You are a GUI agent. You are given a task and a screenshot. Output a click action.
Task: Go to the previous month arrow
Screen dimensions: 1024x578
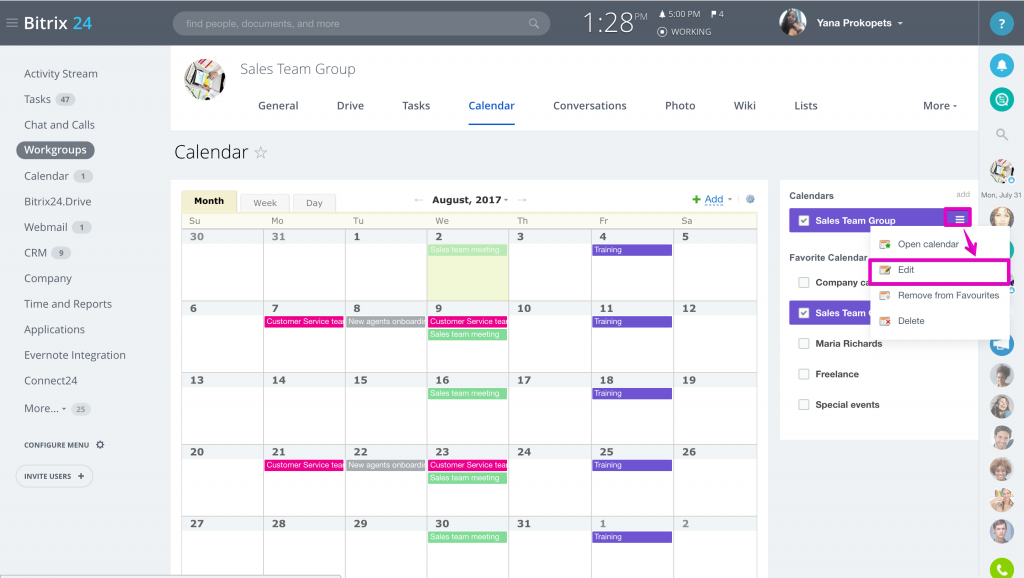[418, 200]
